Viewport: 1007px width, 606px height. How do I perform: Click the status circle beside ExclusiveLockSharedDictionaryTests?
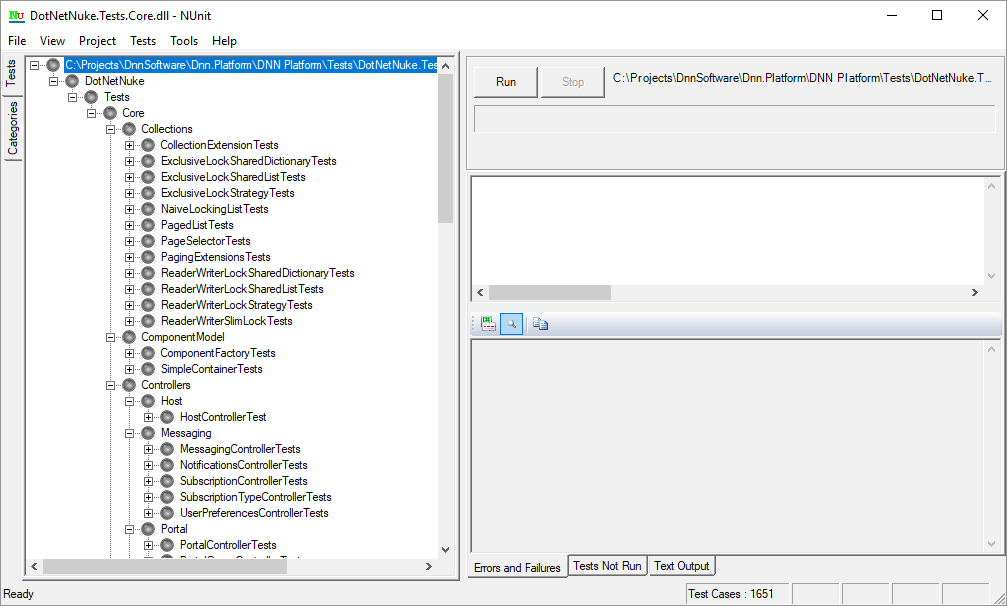(148, 161)
